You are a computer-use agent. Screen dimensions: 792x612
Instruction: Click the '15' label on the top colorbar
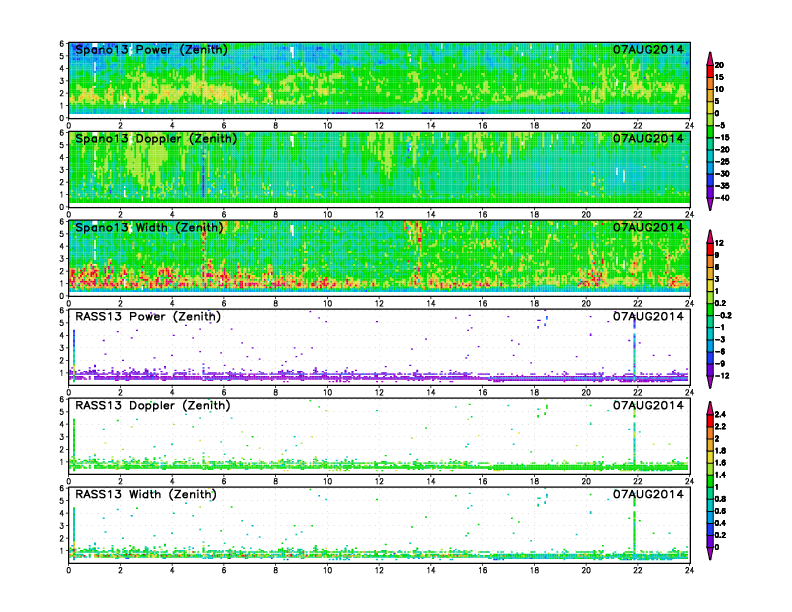click(719, 77)
